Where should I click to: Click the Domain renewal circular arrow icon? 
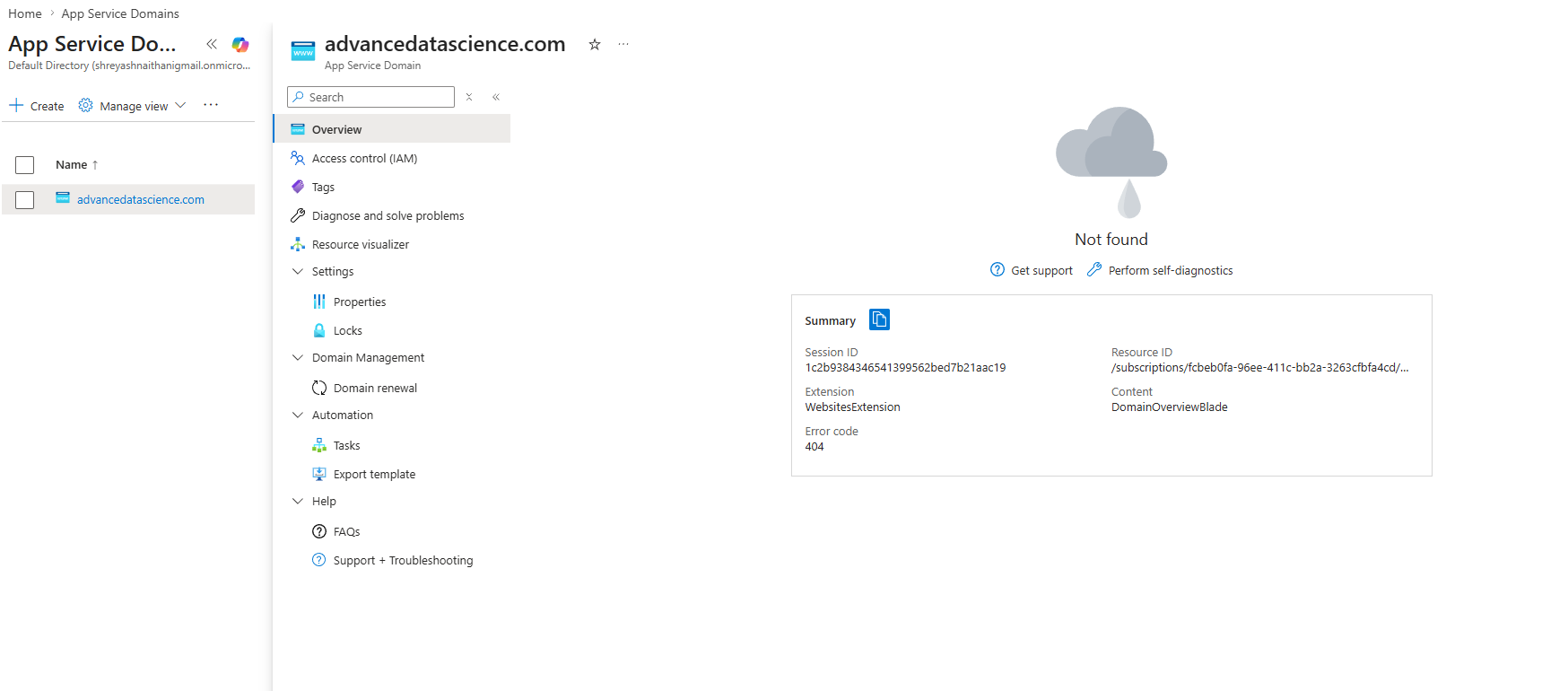(x=319, y=388)
